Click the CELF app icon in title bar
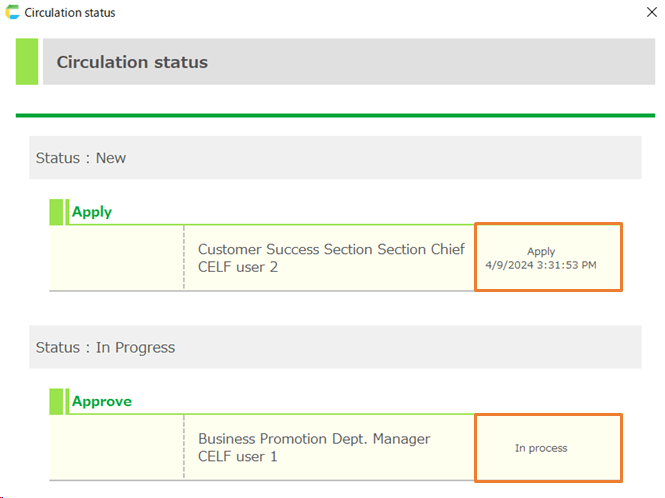Screen dimensions: 665x498 tap(12, 13)
